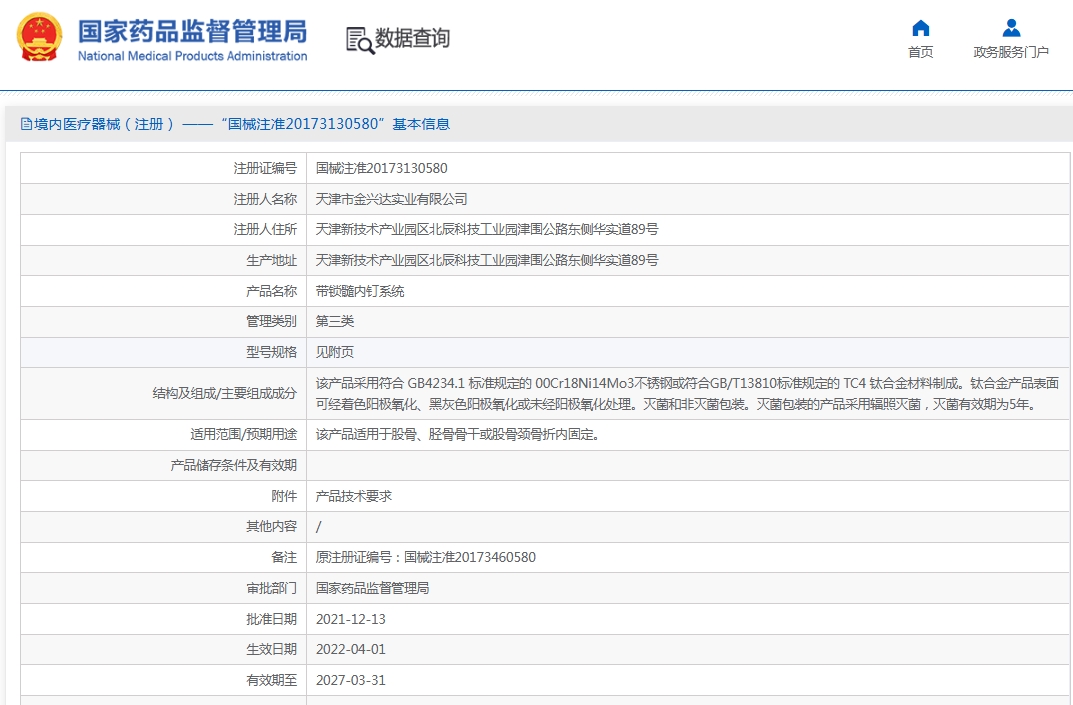Click the 其他内容 label
1073x705 pixels.
point(272,526)
